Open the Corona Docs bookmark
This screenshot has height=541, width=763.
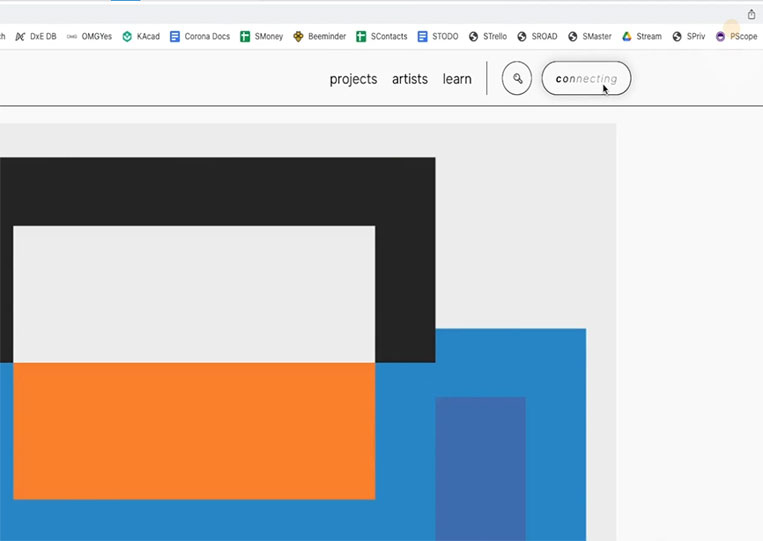pos(200,36)
